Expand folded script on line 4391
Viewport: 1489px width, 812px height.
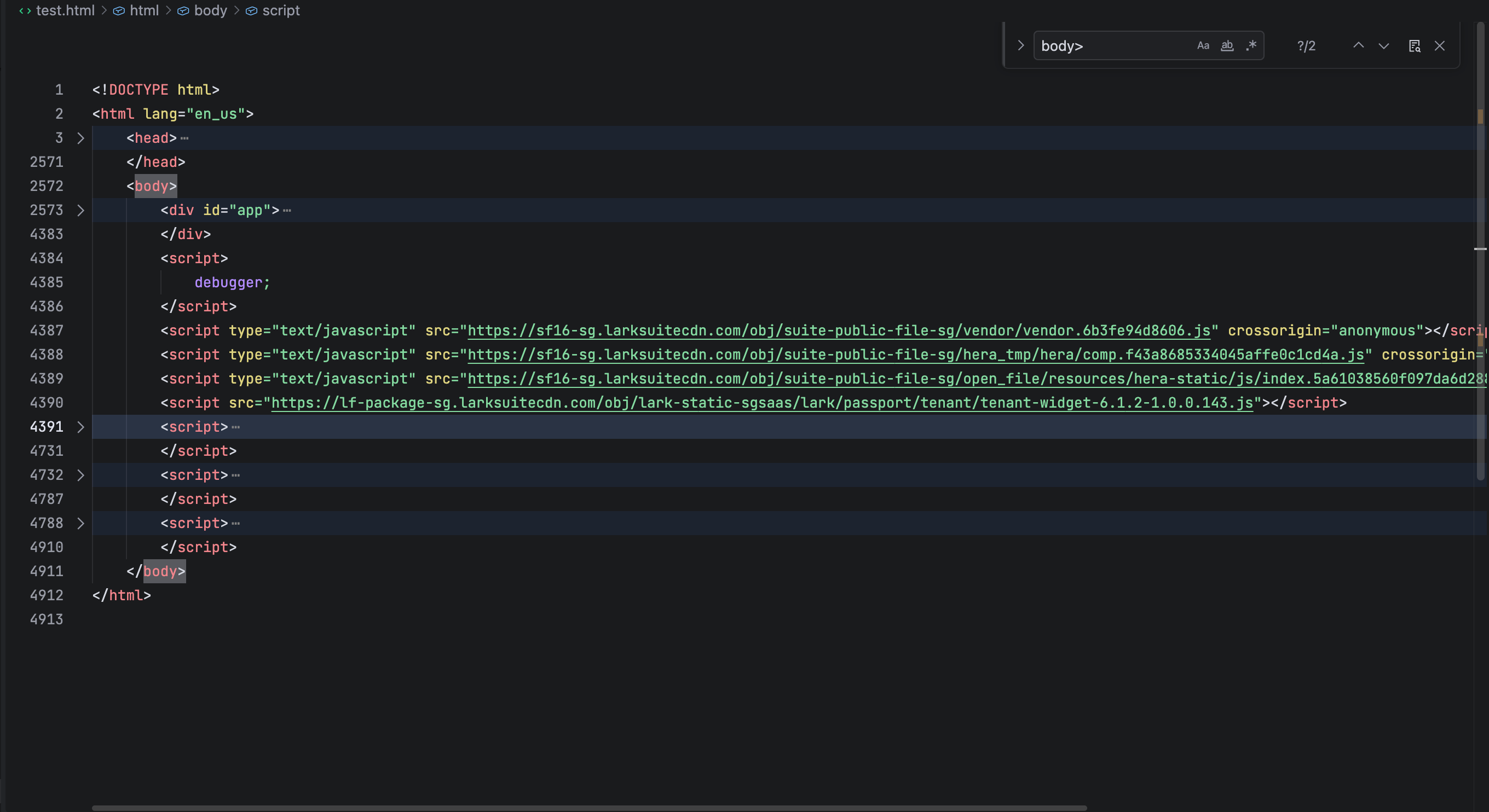80,427
